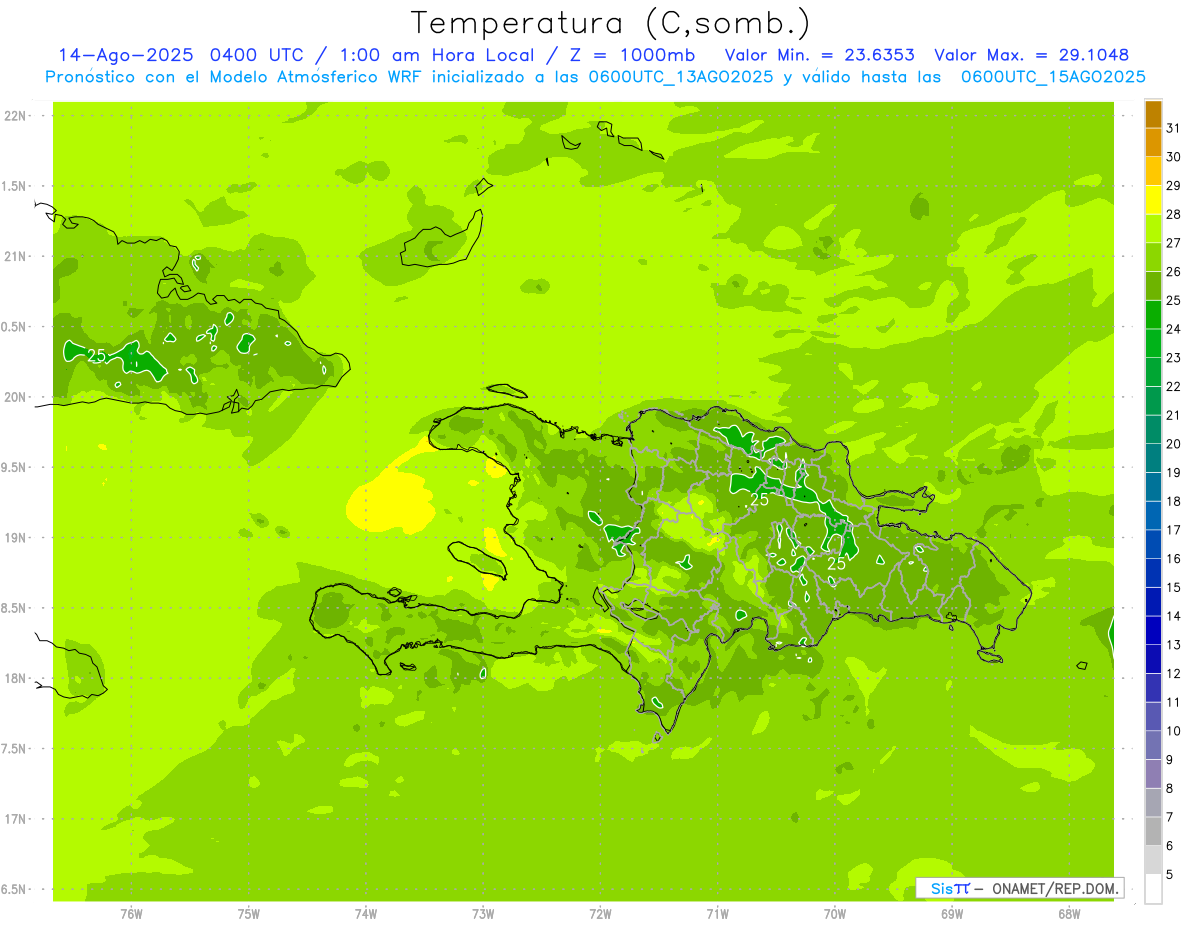The image size is (1200, 927).
Task: Click the 19N latitude label
Action: (x=15, y=538)
